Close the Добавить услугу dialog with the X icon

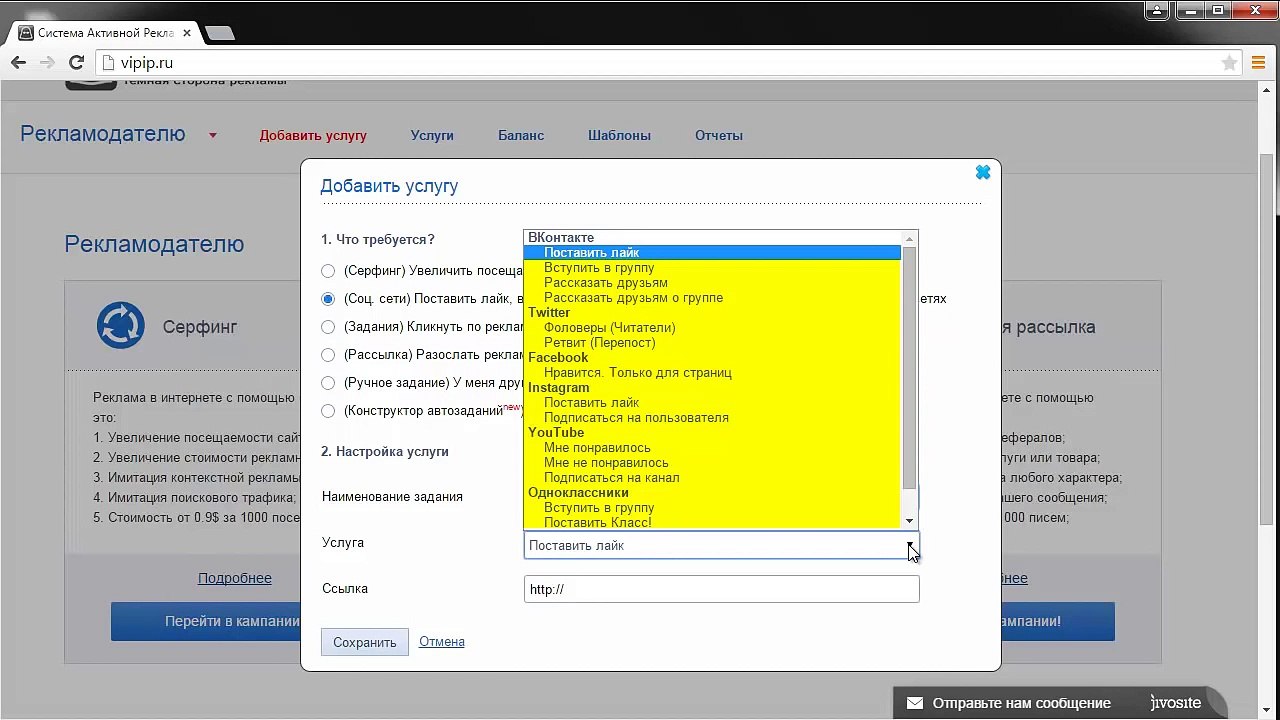click(x=983, y=172)
